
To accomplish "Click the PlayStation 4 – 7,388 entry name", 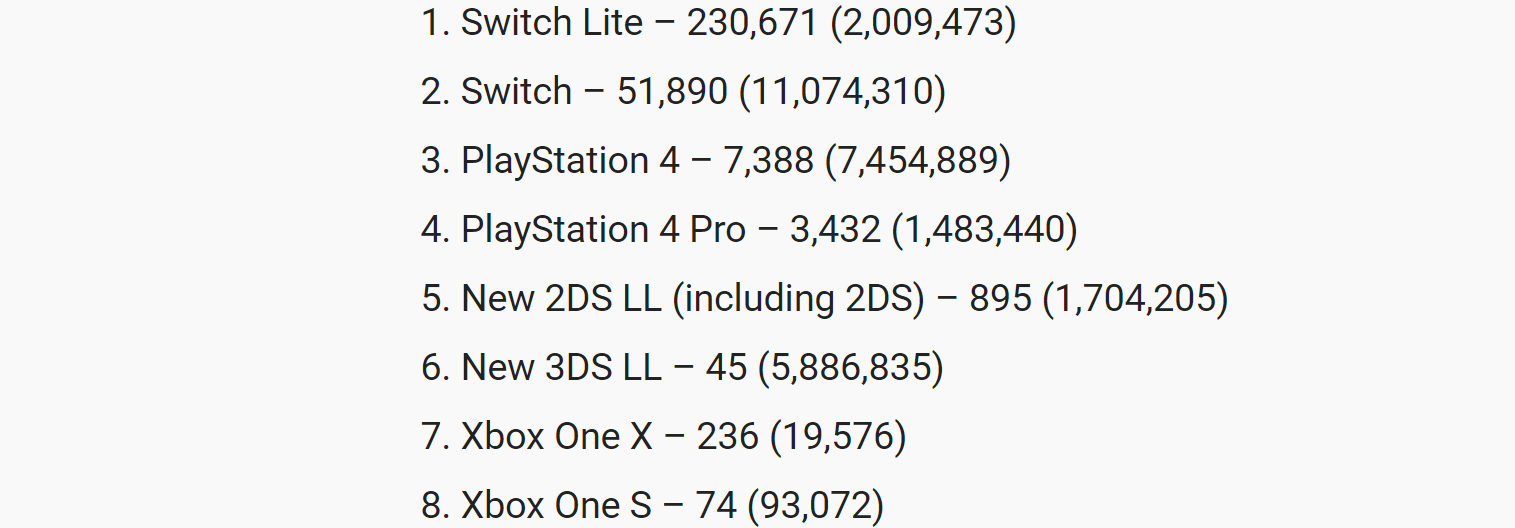I will 570,160.
